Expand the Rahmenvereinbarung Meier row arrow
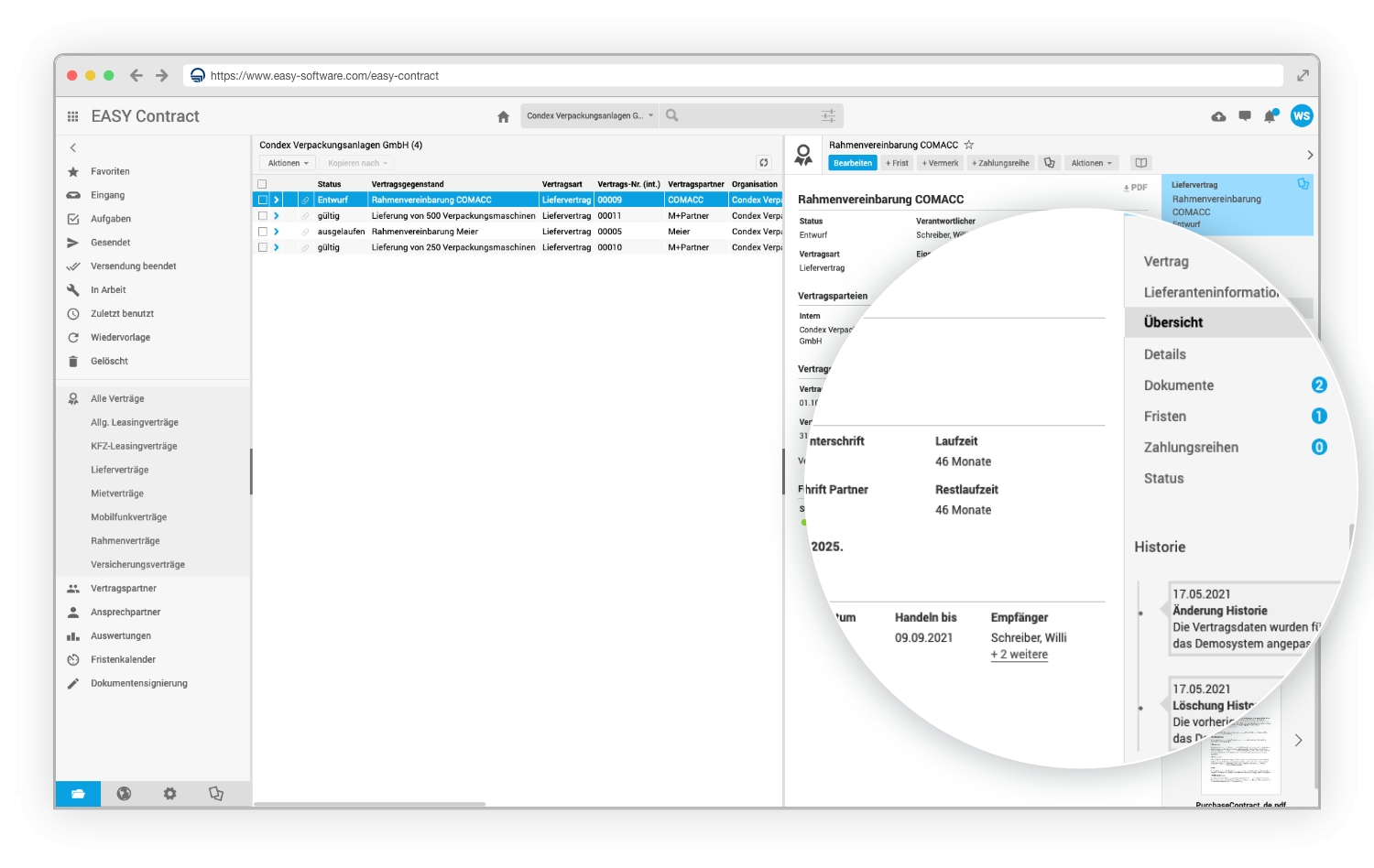 (x=277, y=232)
